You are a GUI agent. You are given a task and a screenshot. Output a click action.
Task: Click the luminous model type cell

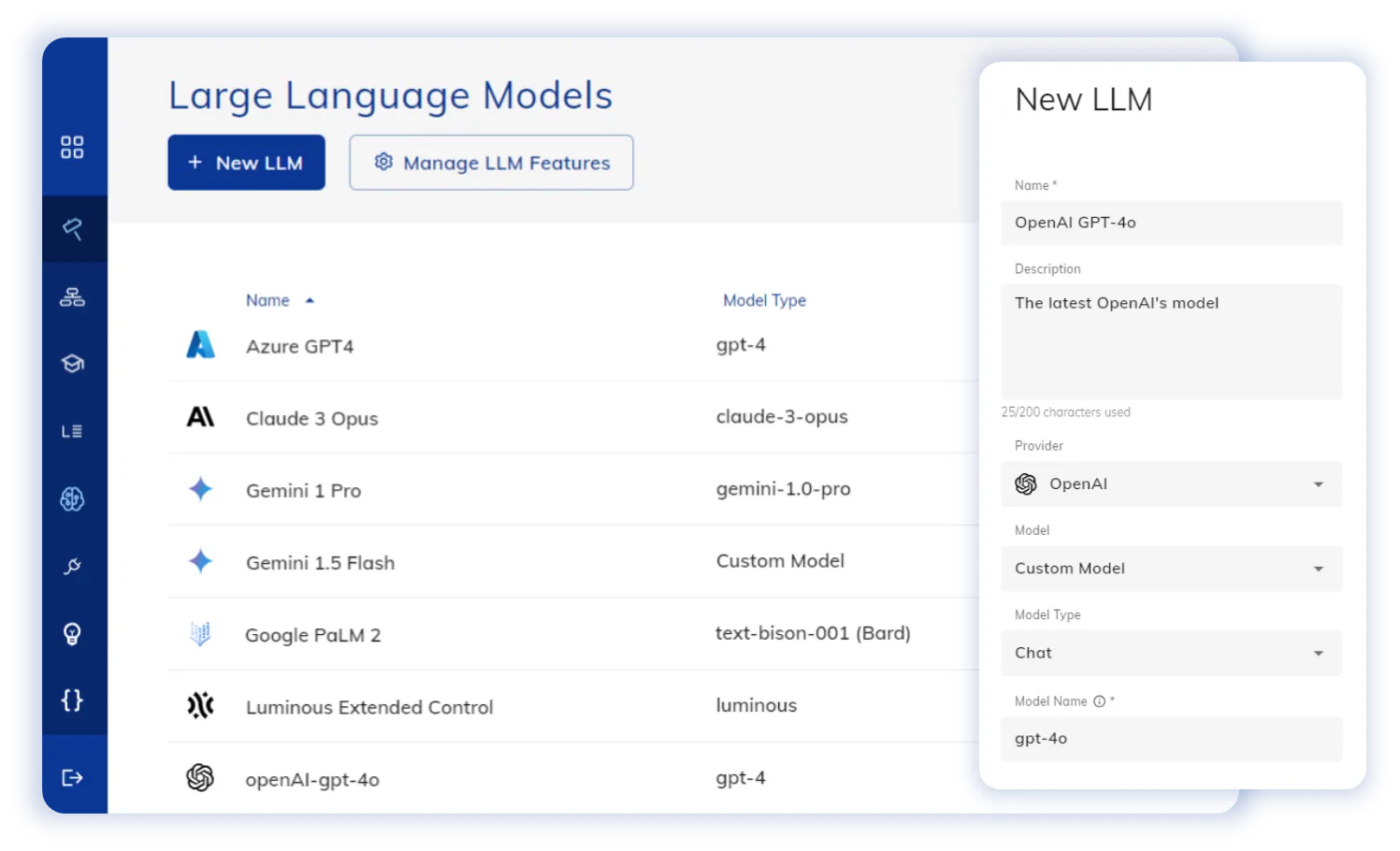point(756,706)
